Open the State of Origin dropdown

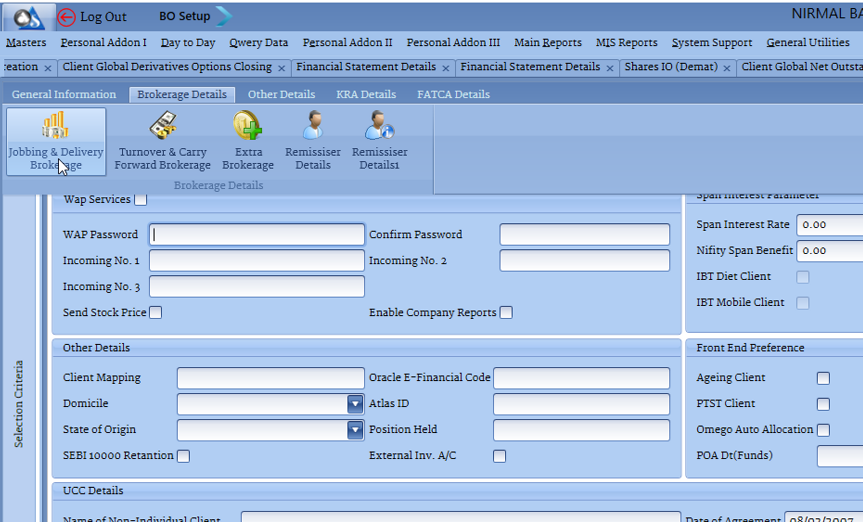[x=355, y=430]
